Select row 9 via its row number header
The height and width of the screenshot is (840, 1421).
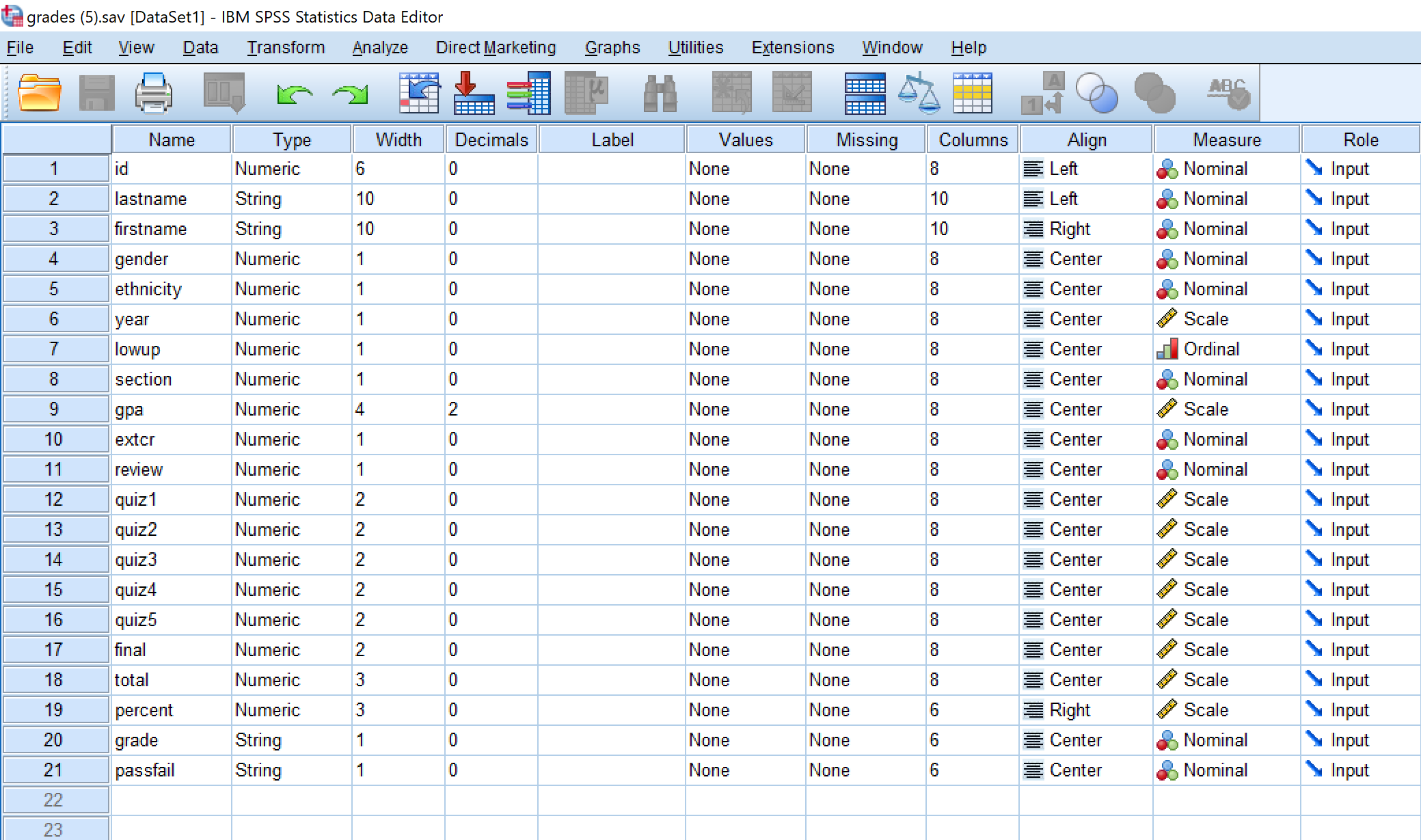click(x=55, y=409)
